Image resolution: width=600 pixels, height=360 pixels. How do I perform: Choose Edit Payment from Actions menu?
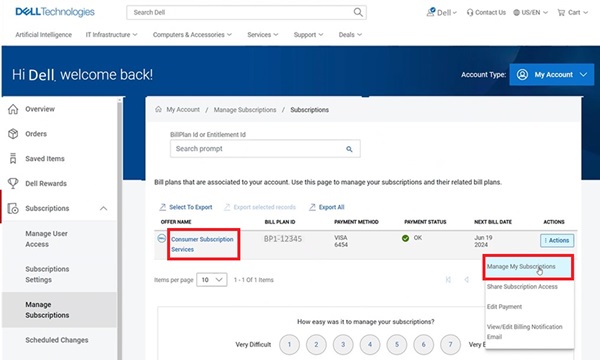[x=504, y=306]
